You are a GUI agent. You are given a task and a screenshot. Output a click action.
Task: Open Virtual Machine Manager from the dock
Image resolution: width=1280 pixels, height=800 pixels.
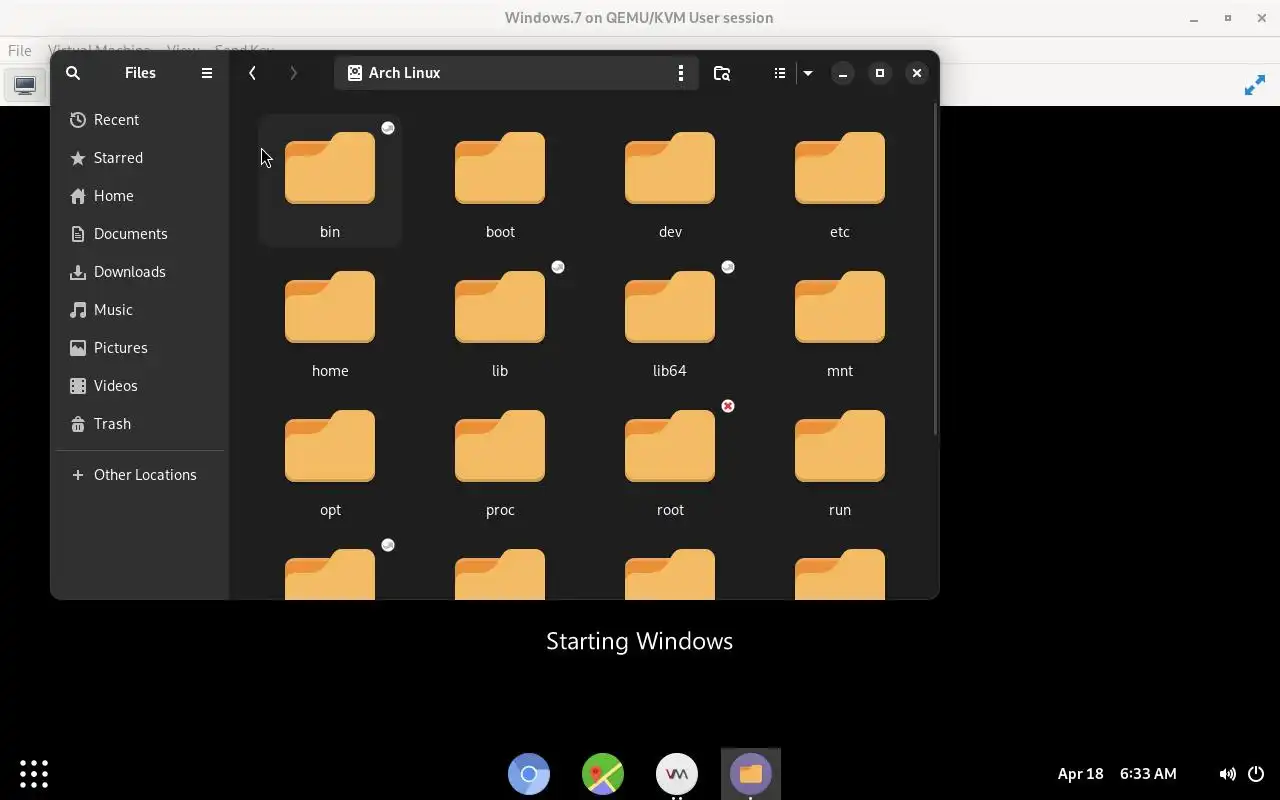click(677, 773)
